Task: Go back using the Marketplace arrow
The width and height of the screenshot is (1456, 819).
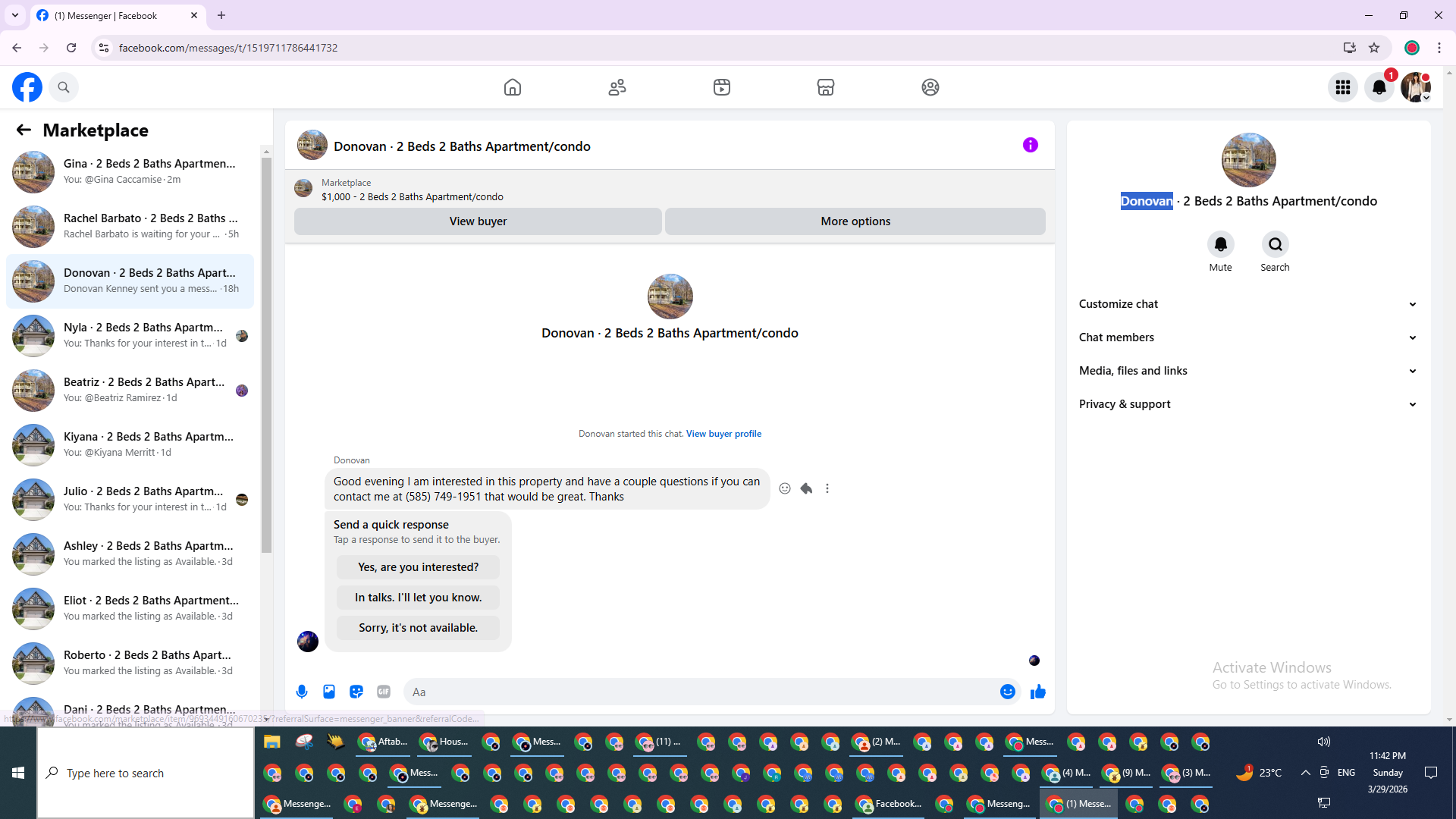Action: click(24, 130)
